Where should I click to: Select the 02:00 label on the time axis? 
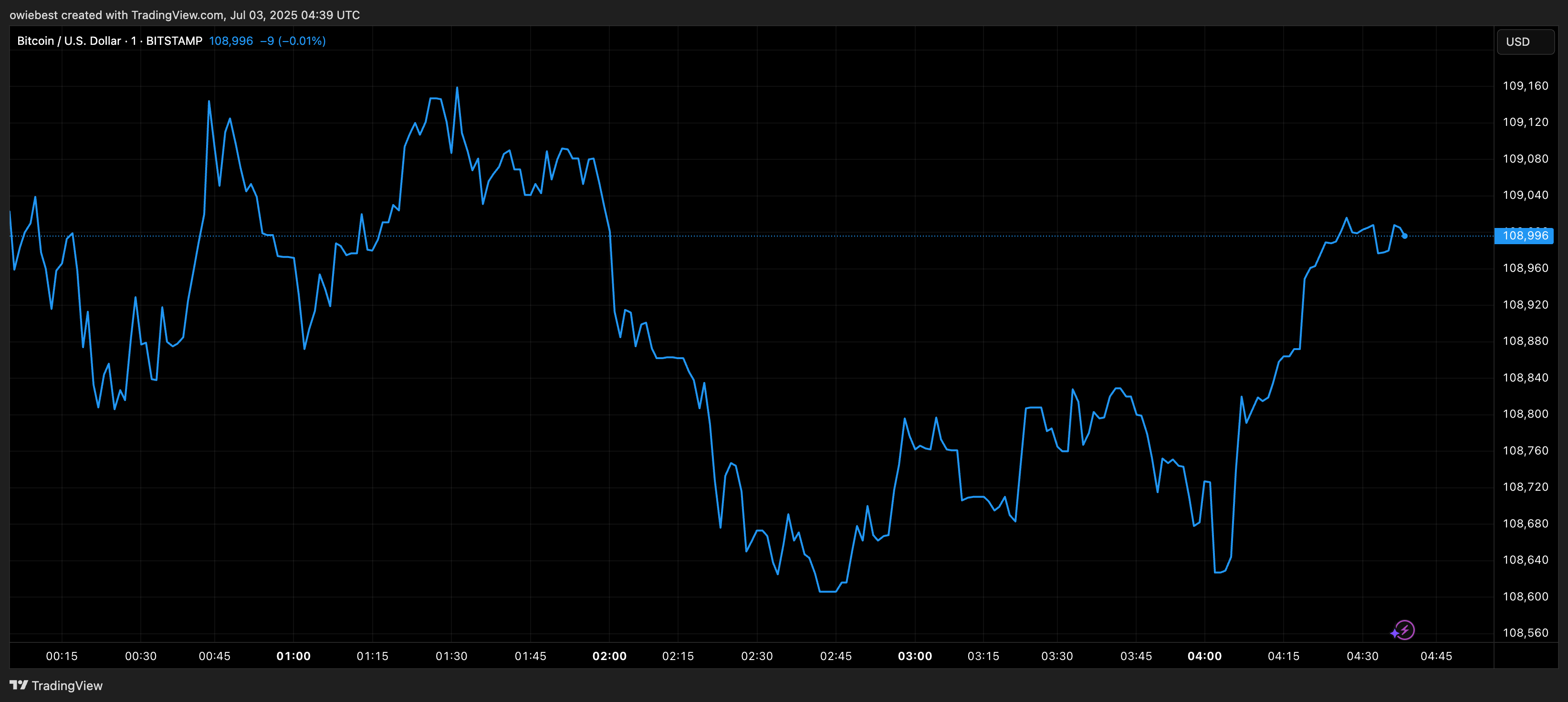click(x=610, y=656)
